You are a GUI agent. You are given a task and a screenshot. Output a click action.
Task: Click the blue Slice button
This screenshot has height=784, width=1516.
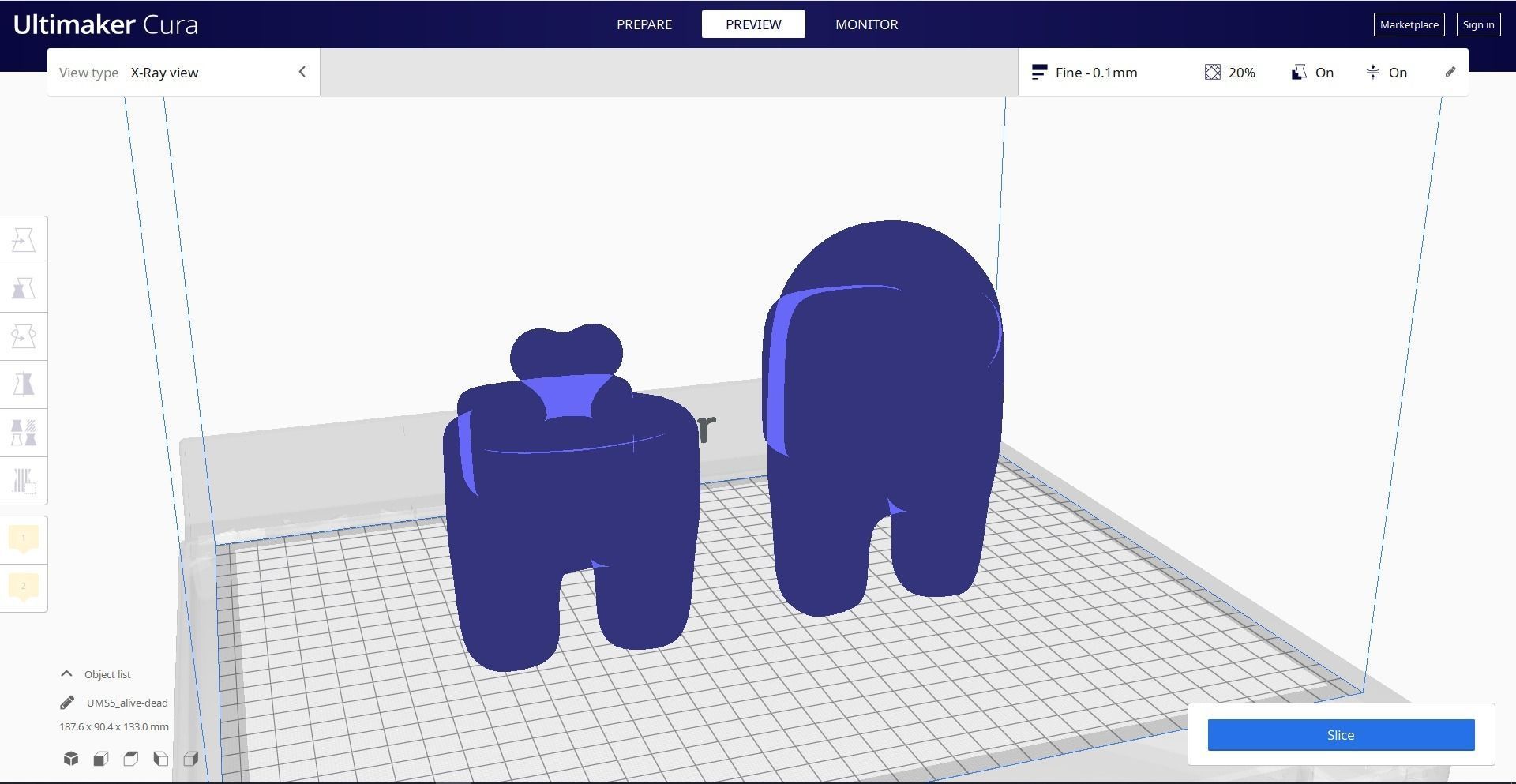[1341, 735]
